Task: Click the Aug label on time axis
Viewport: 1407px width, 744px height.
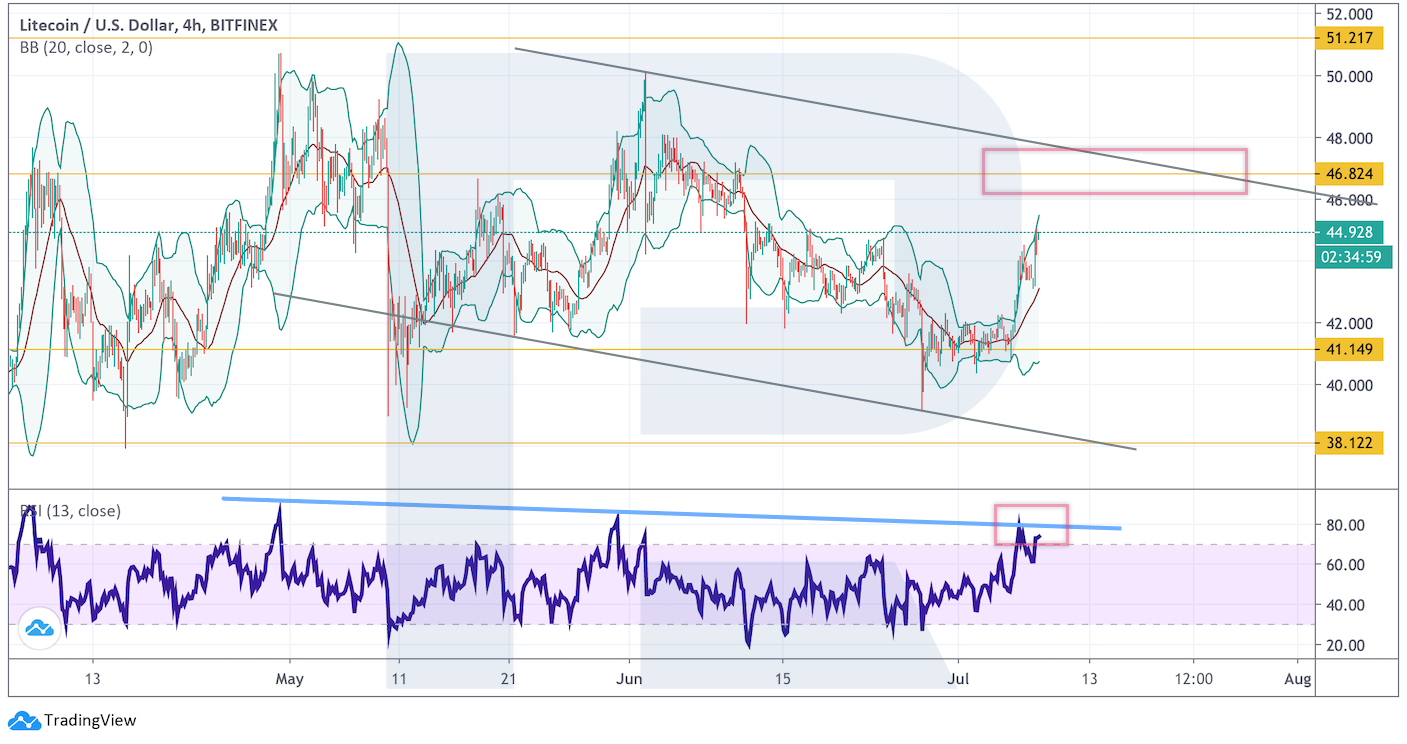Action: [x=1297, y=680]
